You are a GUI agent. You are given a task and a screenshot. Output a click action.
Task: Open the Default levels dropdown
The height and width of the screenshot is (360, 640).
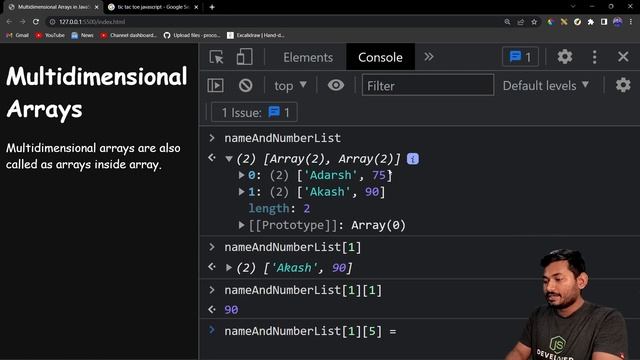546,86
